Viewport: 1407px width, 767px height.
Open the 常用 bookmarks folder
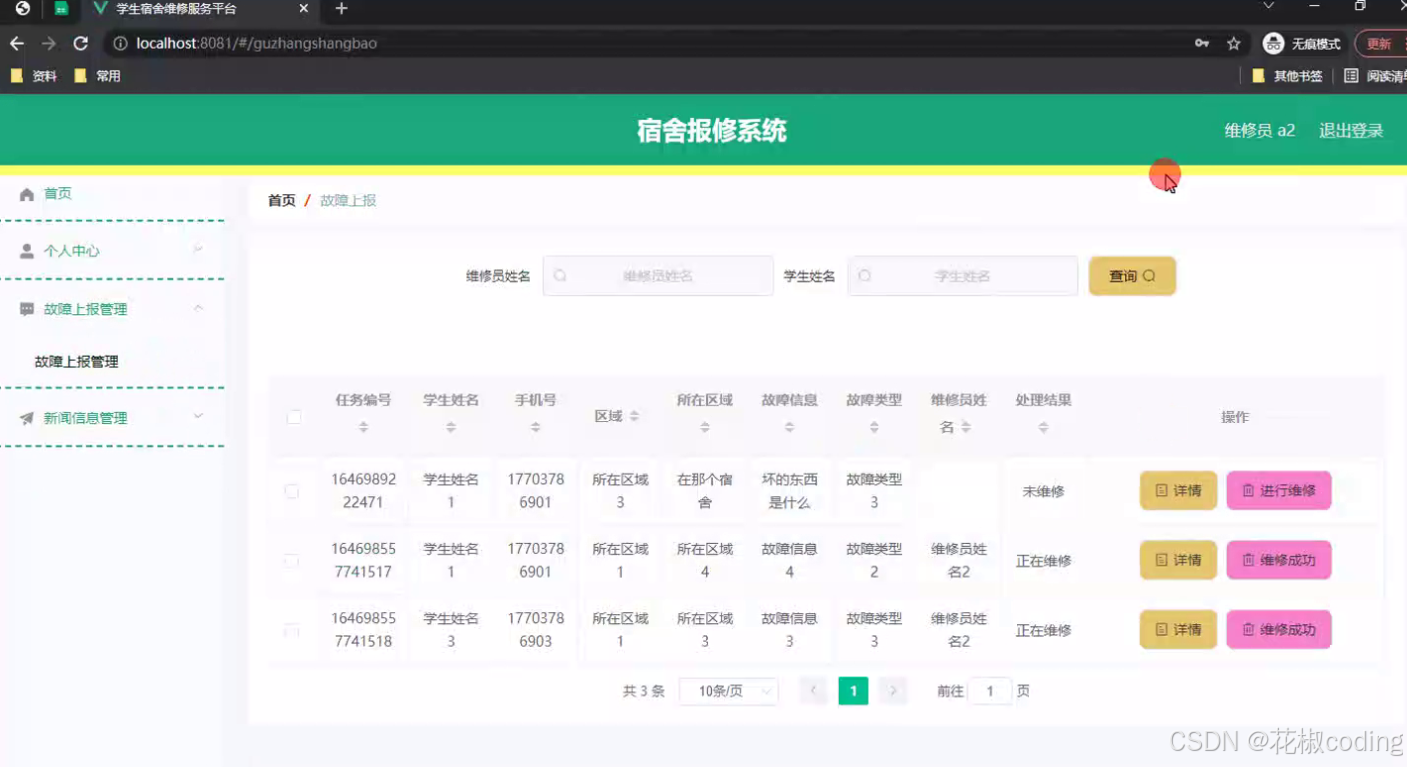pos(98,76)
